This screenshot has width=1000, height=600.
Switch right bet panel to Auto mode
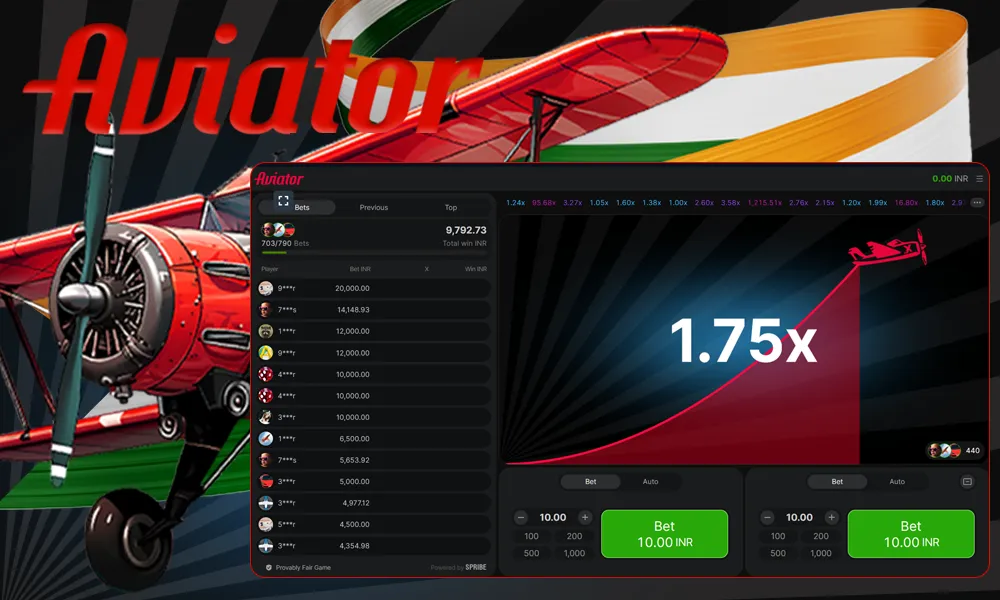[897, 482]
